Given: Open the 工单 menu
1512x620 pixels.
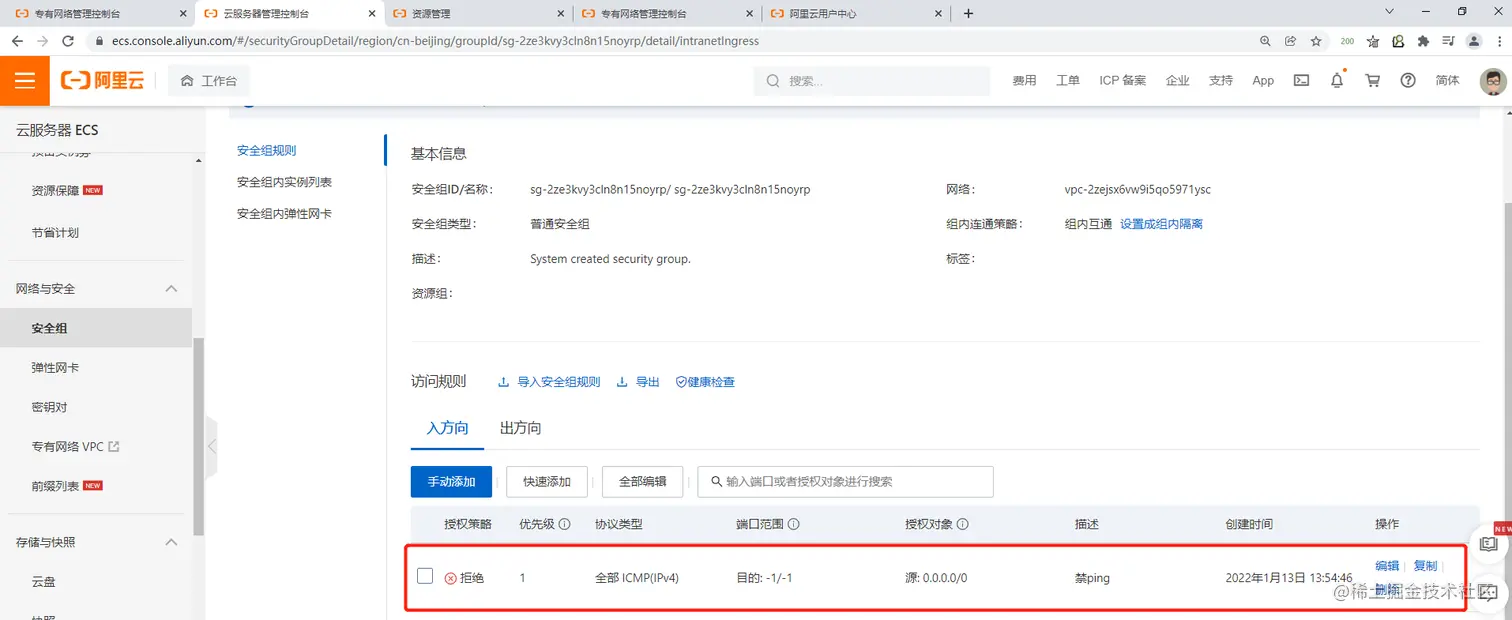Looking at the screenshot, I should click(1068, 81).
